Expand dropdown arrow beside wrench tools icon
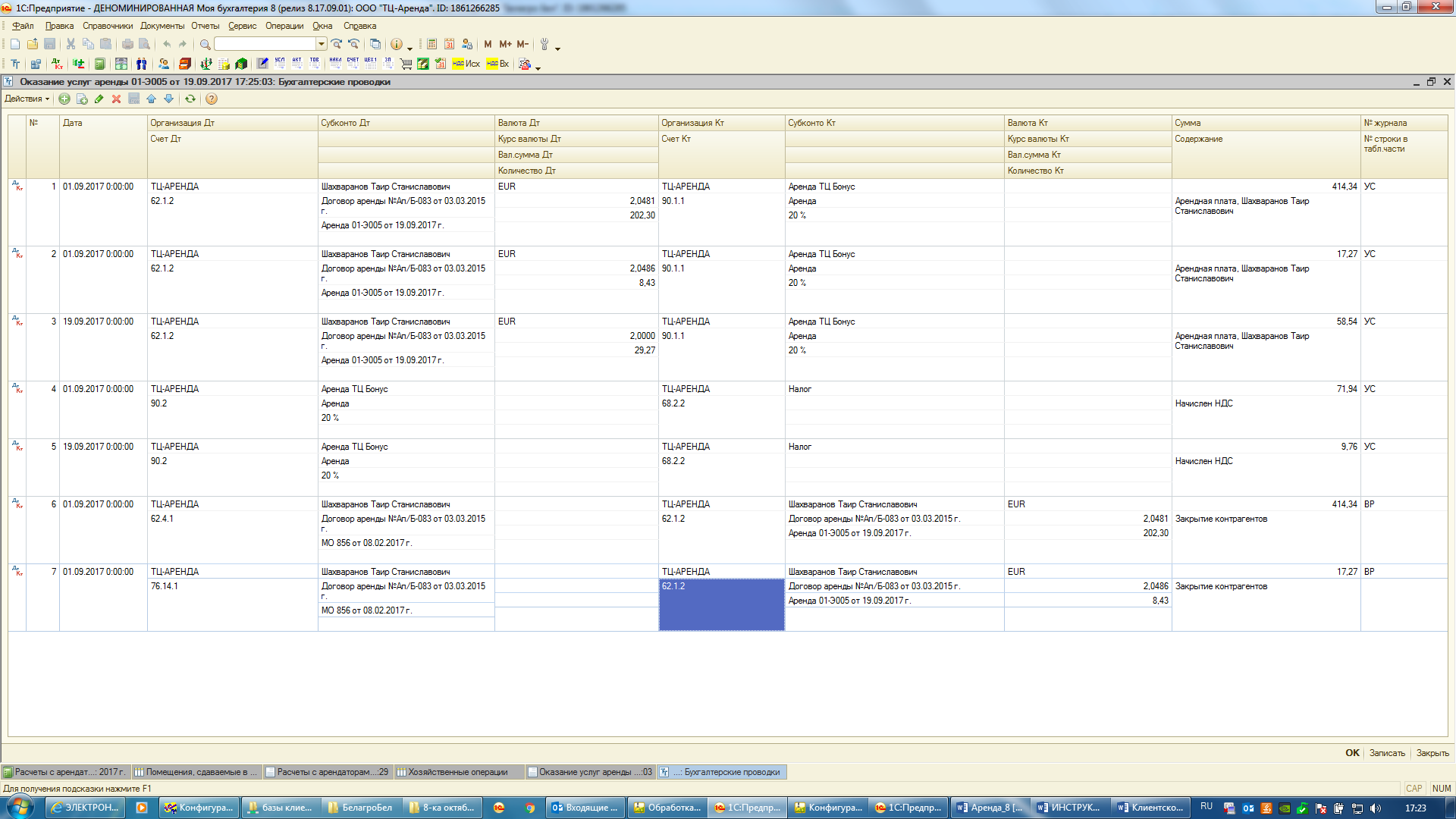This screenshot has width=1456, height=819. pyautogui.click(x=558, y=48)
